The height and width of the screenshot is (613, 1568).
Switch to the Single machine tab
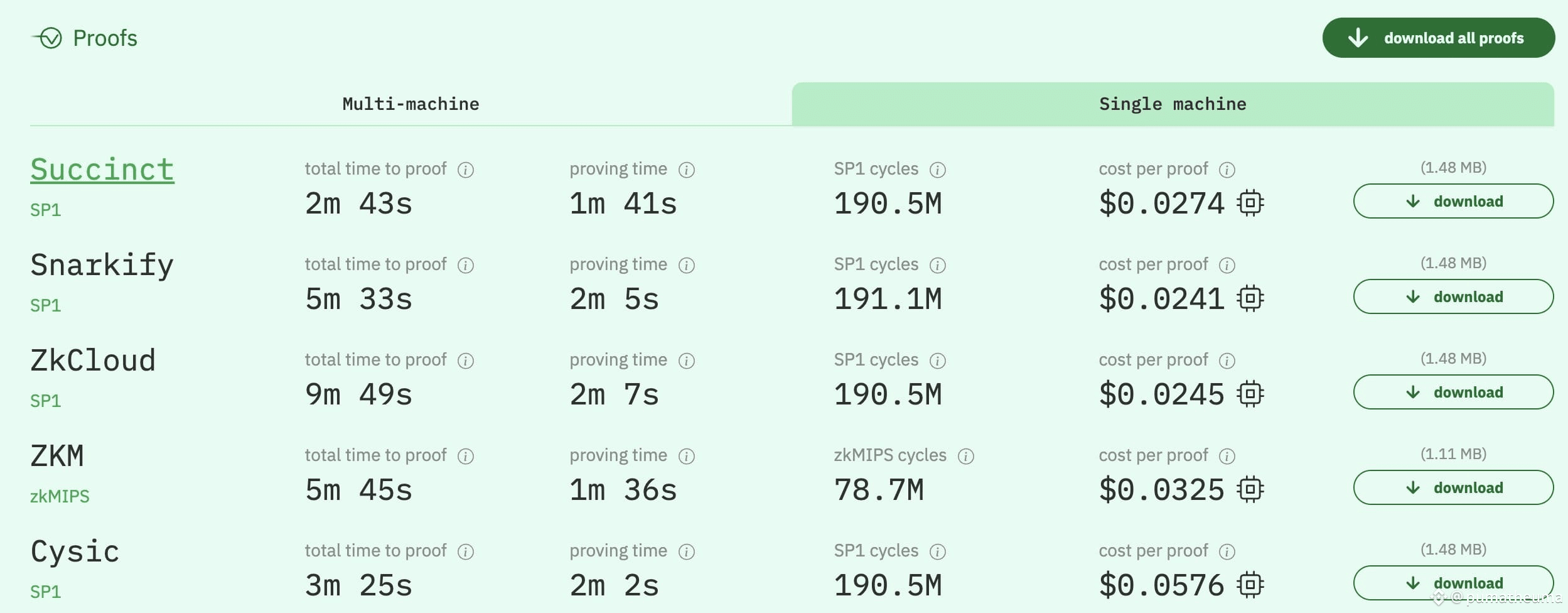1173,104
